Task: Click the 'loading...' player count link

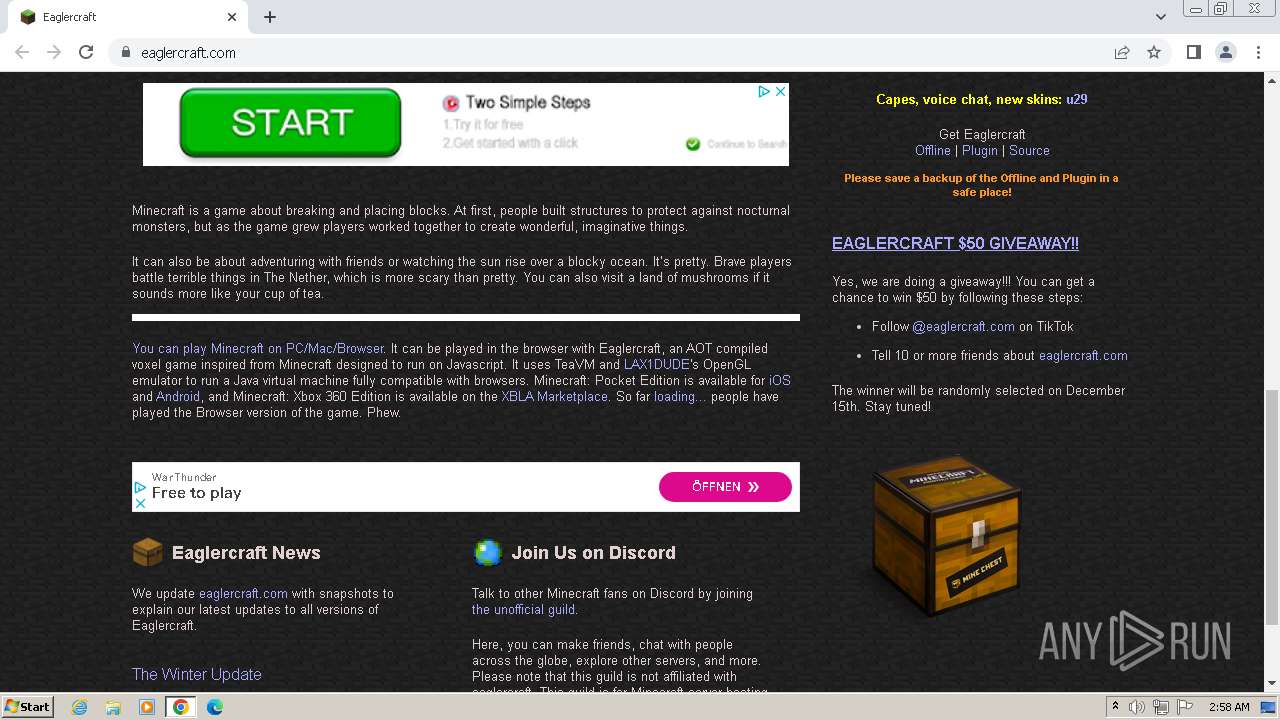Action: tap(680, 396)
